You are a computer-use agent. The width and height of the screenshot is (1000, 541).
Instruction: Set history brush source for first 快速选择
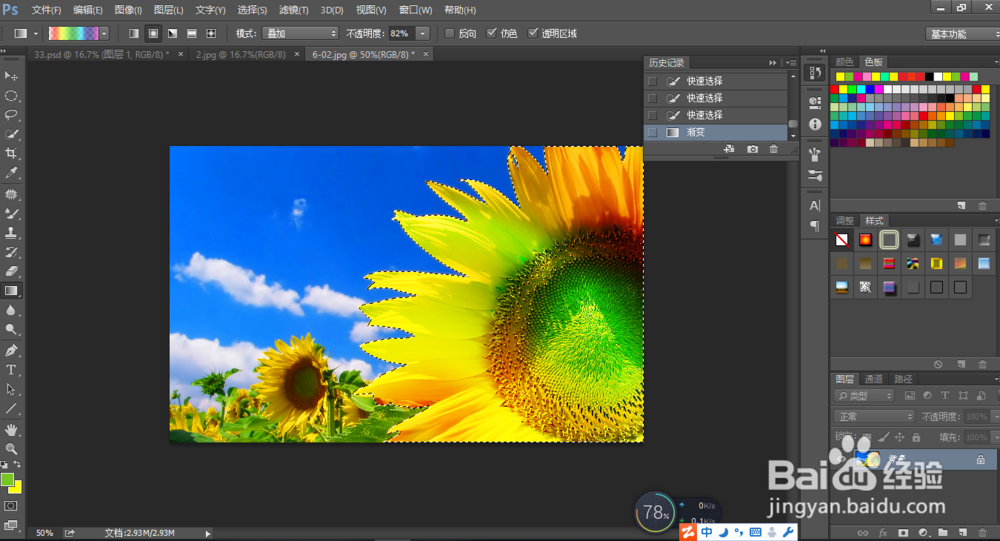[x=652, y=81]
